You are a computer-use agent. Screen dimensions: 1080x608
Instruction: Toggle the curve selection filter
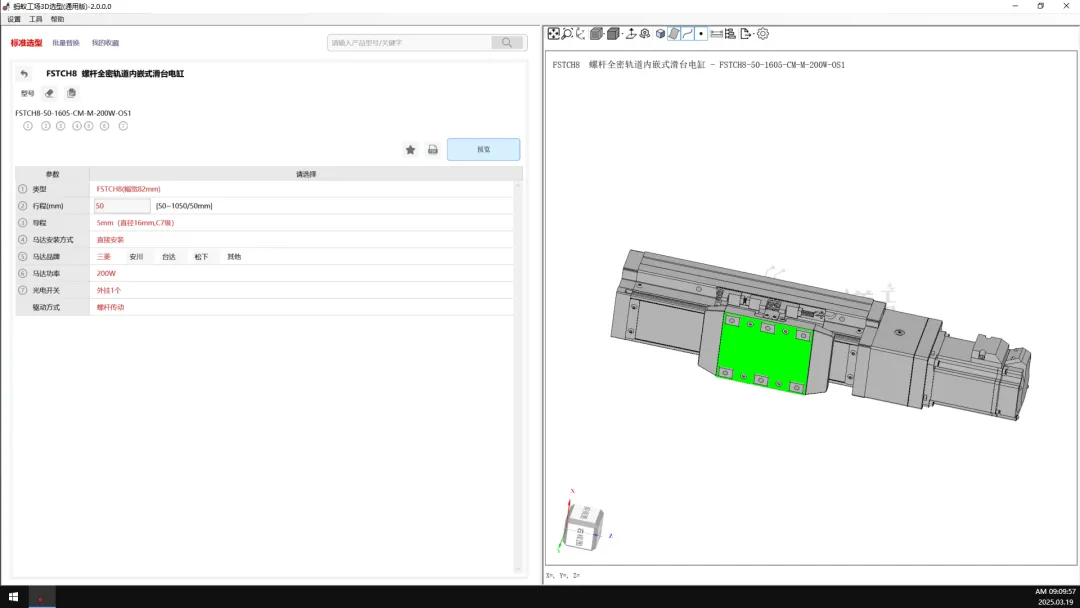[x=687, y=34]
